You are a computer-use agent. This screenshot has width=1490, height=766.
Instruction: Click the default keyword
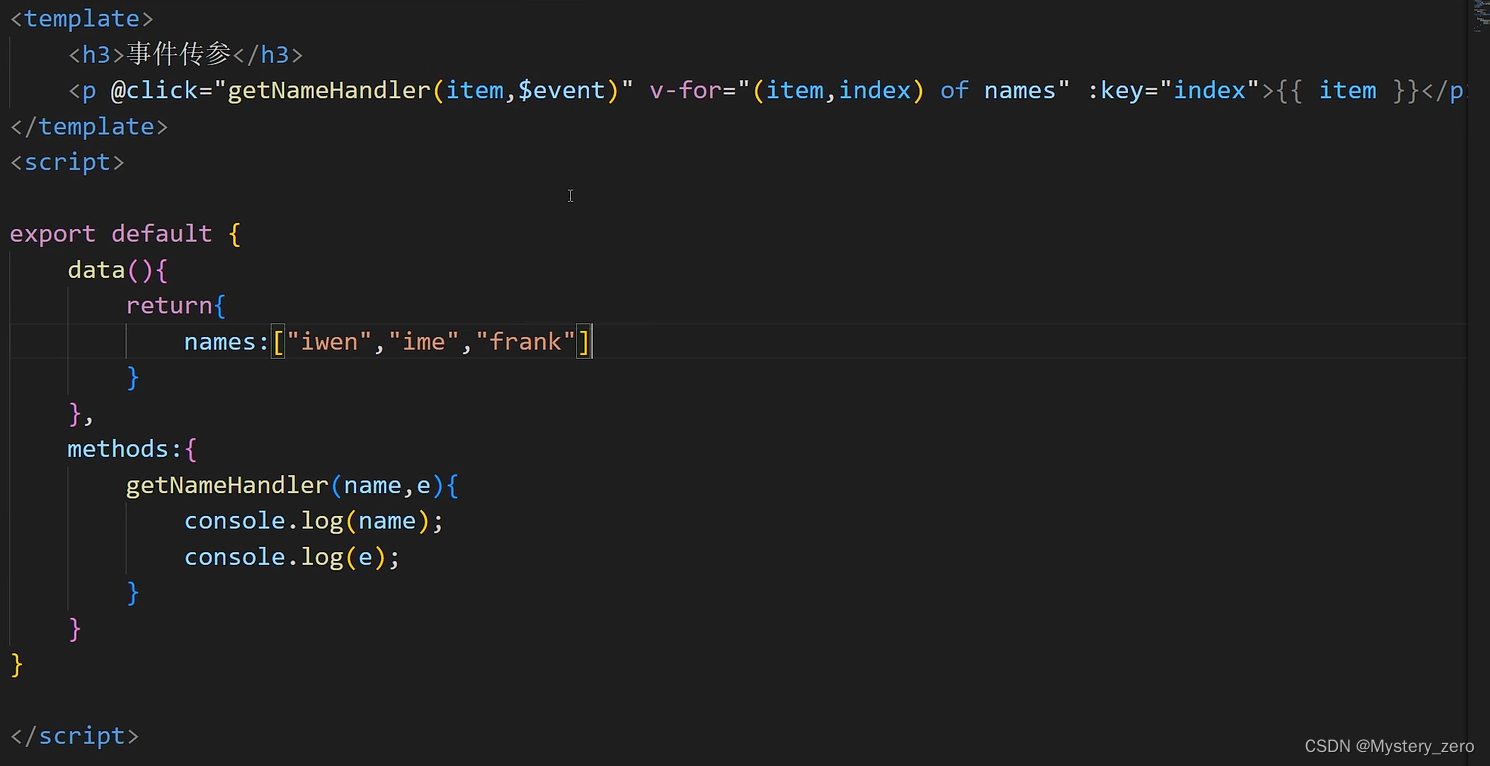coord(162,234)
